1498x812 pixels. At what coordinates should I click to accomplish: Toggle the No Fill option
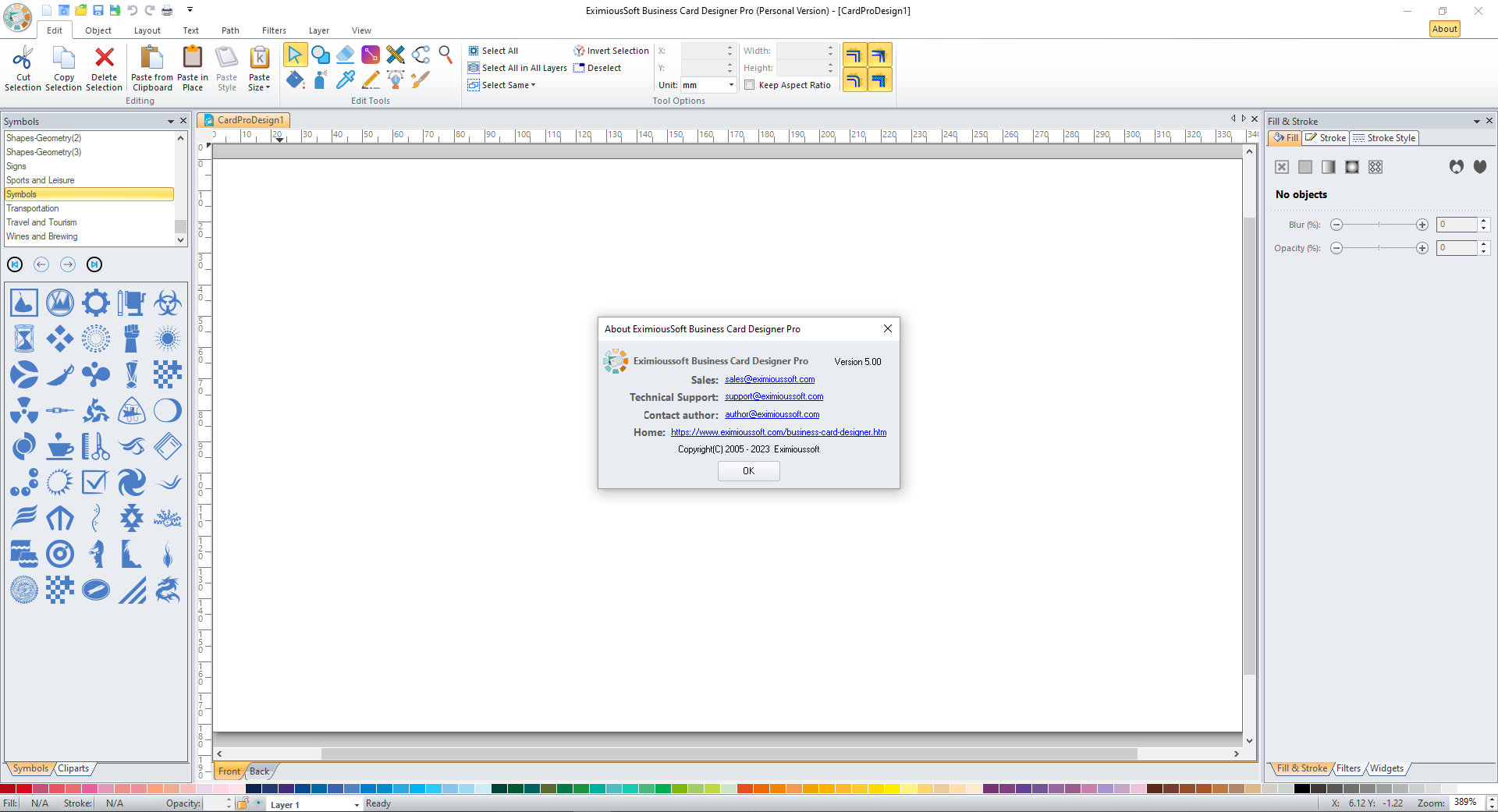tap(1282, 167)
